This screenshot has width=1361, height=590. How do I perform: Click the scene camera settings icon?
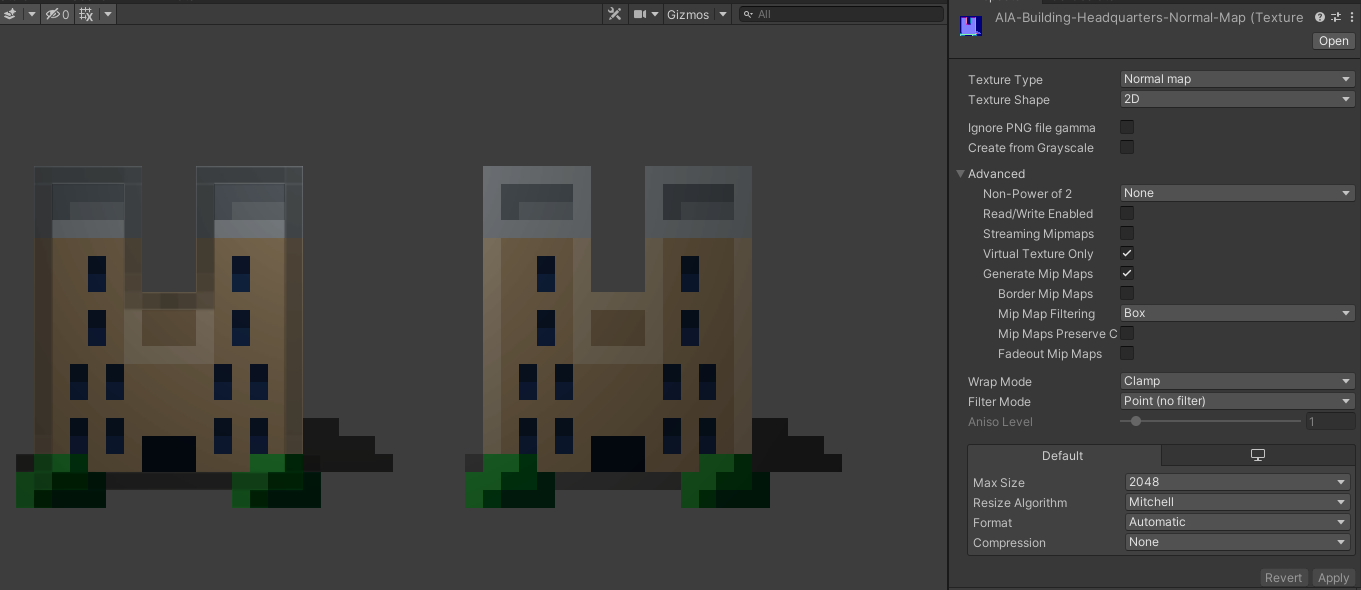click(639, 14)
